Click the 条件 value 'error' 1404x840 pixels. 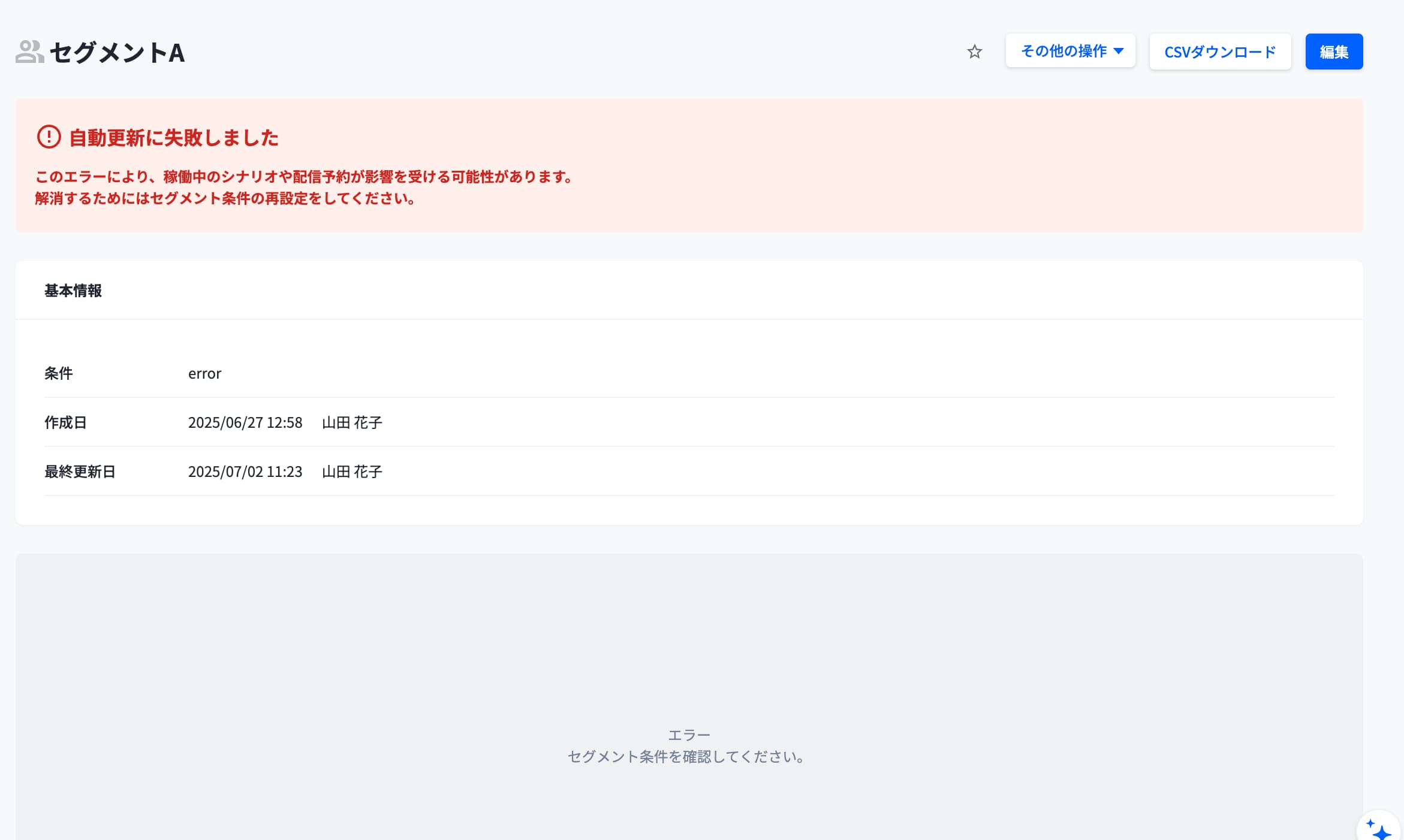pos(204,373)
